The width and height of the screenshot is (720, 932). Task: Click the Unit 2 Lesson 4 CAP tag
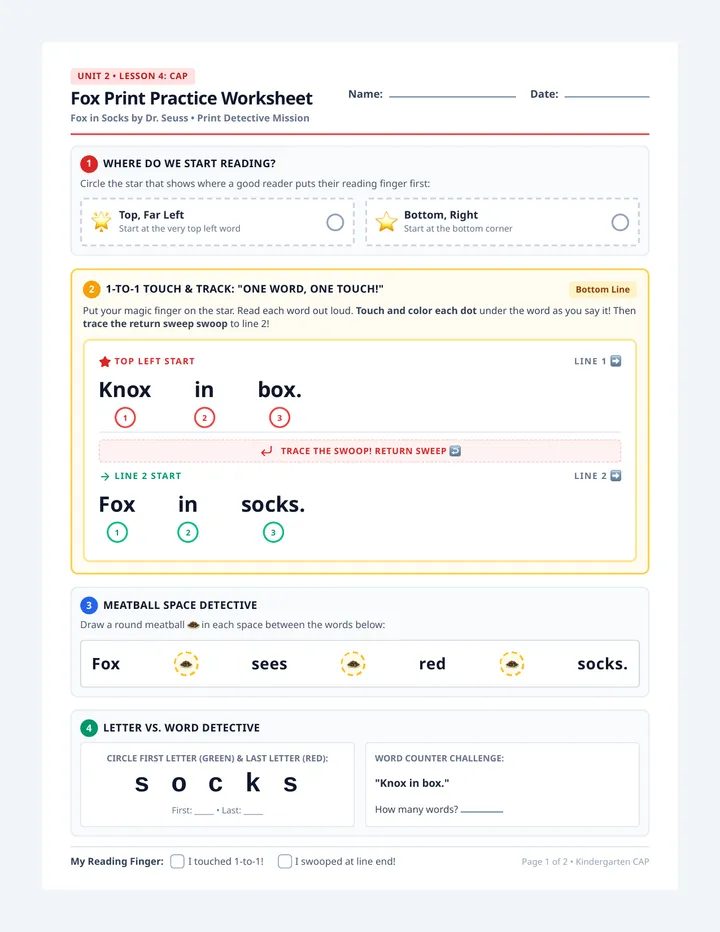pos(133,76)
